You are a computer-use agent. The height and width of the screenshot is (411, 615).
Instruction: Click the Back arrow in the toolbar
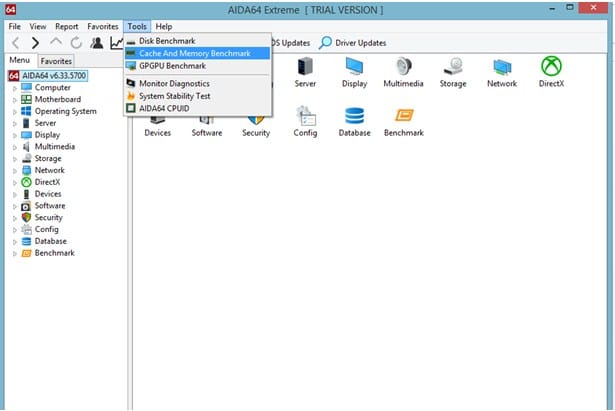(x=16, y=43)
